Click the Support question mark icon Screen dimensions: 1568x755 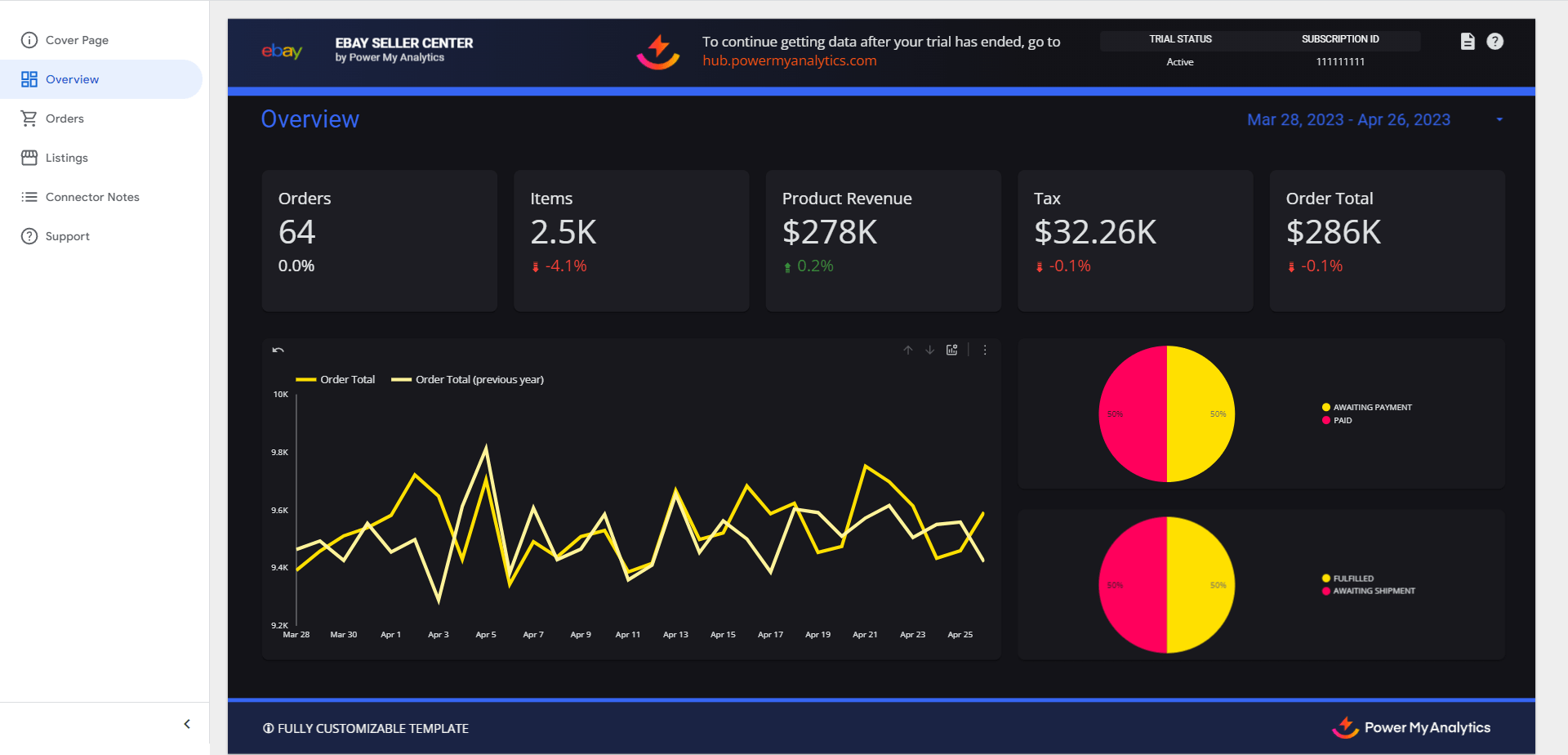coord(29,236)
